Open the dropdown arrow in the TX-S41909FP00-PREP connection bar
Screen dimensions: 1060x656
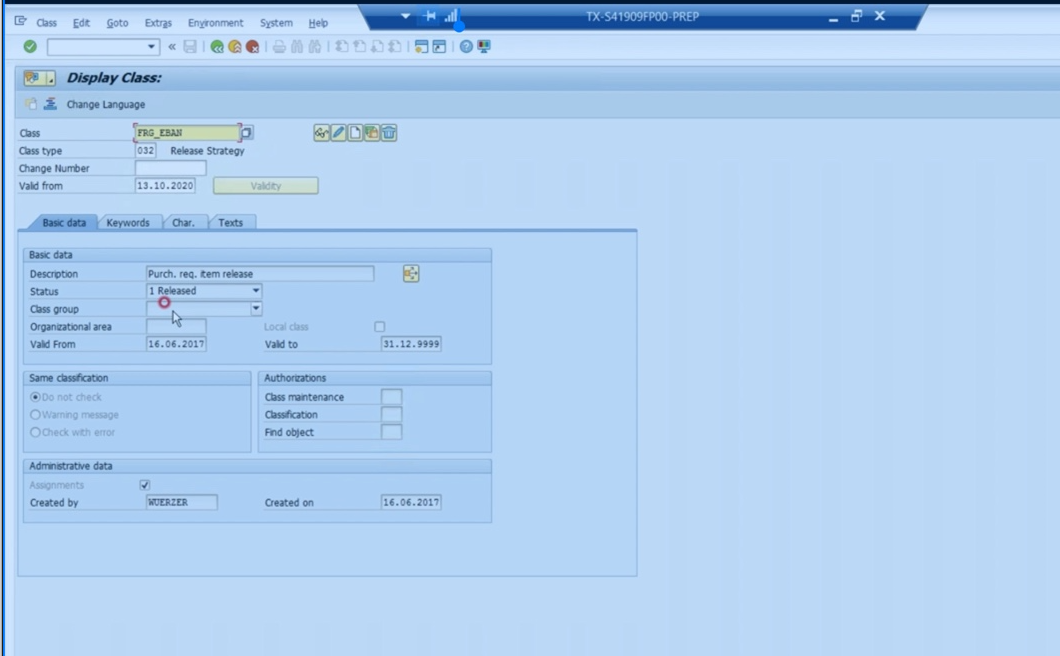click(406, 16)
